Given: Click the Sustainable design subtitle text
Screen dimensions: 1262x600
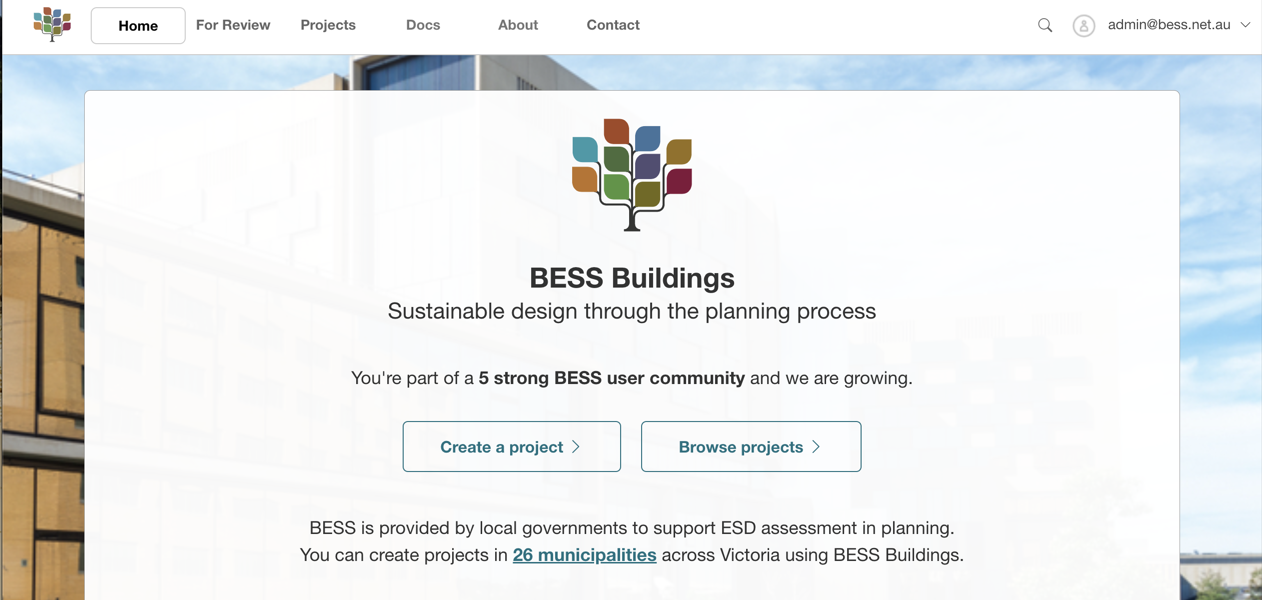Looking at the screenshot, I should (632, 311).
